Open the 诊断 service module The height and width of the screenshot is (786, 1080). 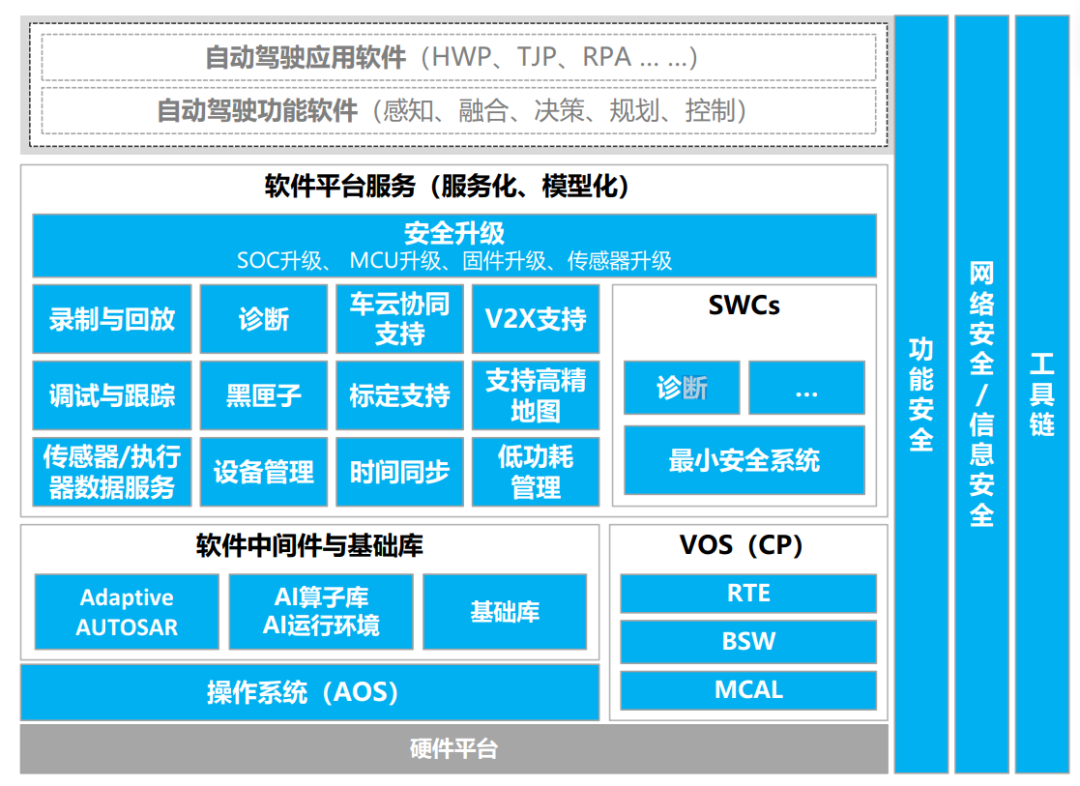(x=264, y=318)
